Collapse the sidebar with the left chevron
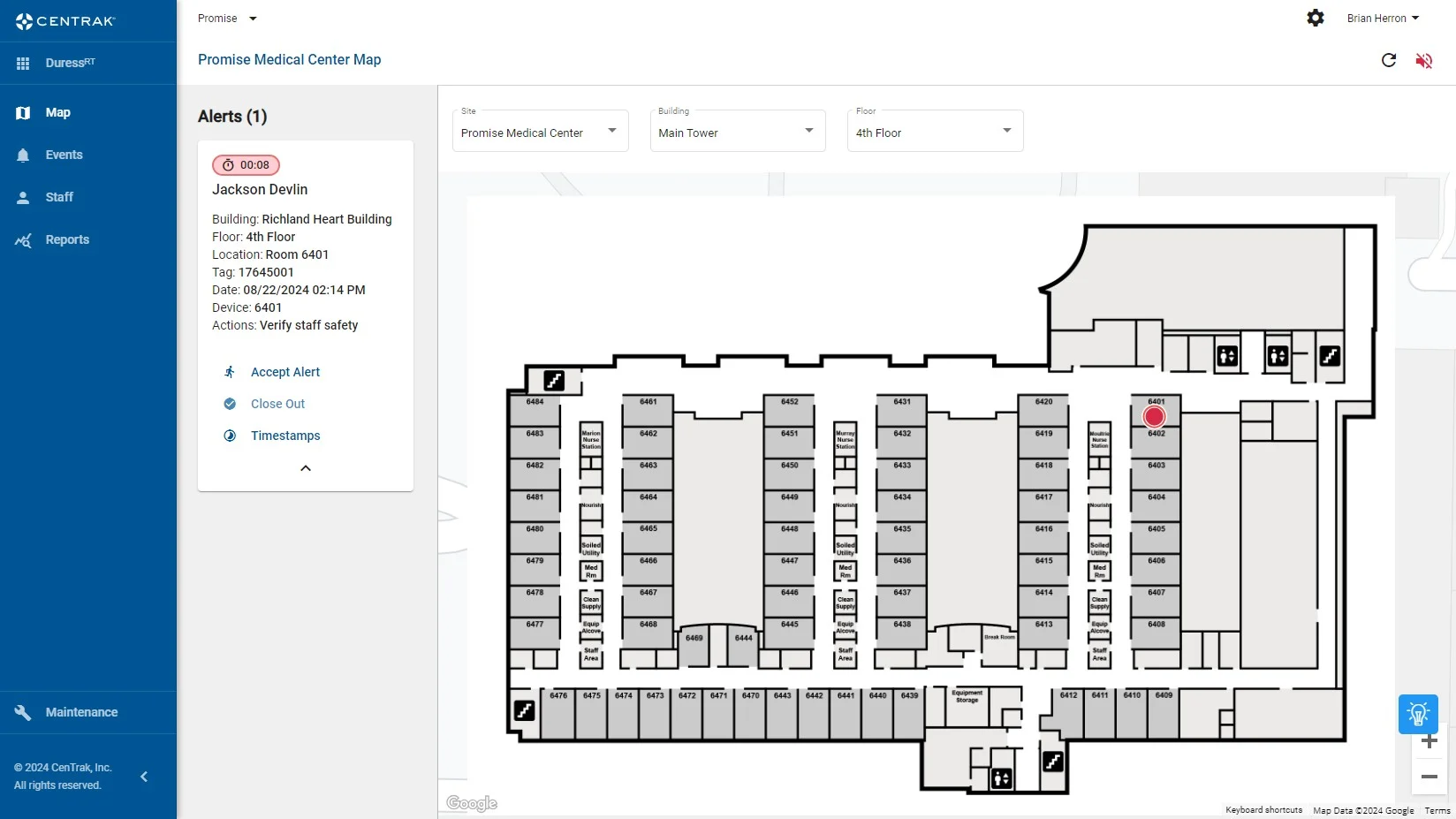The width and height of the screenshot is (1456, 819). tap(144, 777)
